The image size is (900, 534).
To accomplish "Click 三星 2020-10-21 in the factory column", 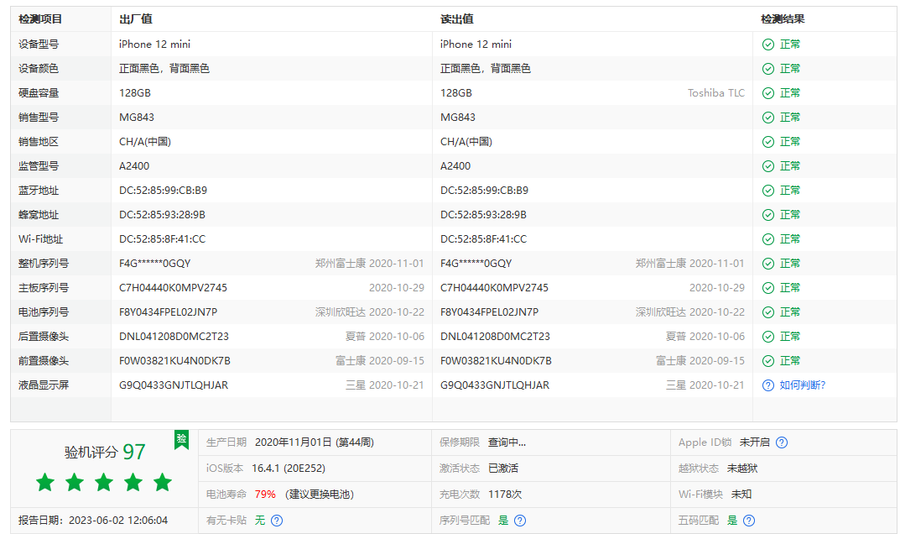I will pyautogui.click(x=385, y=385).
